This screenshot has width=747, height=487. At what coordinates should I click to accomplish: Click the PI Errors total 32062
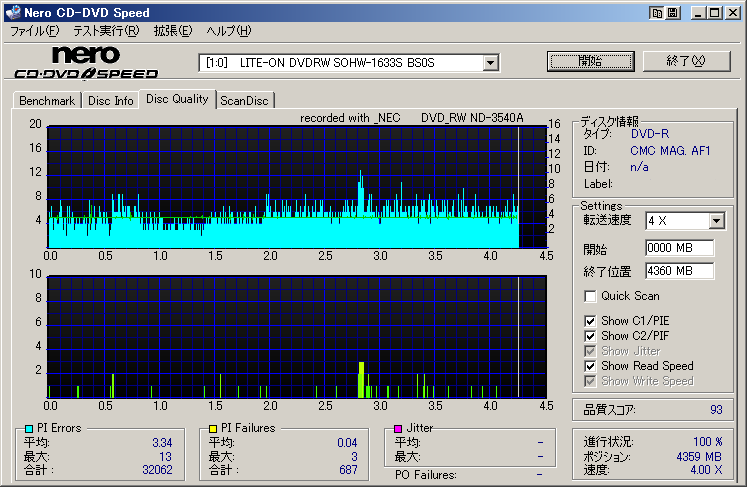(157, 470)
